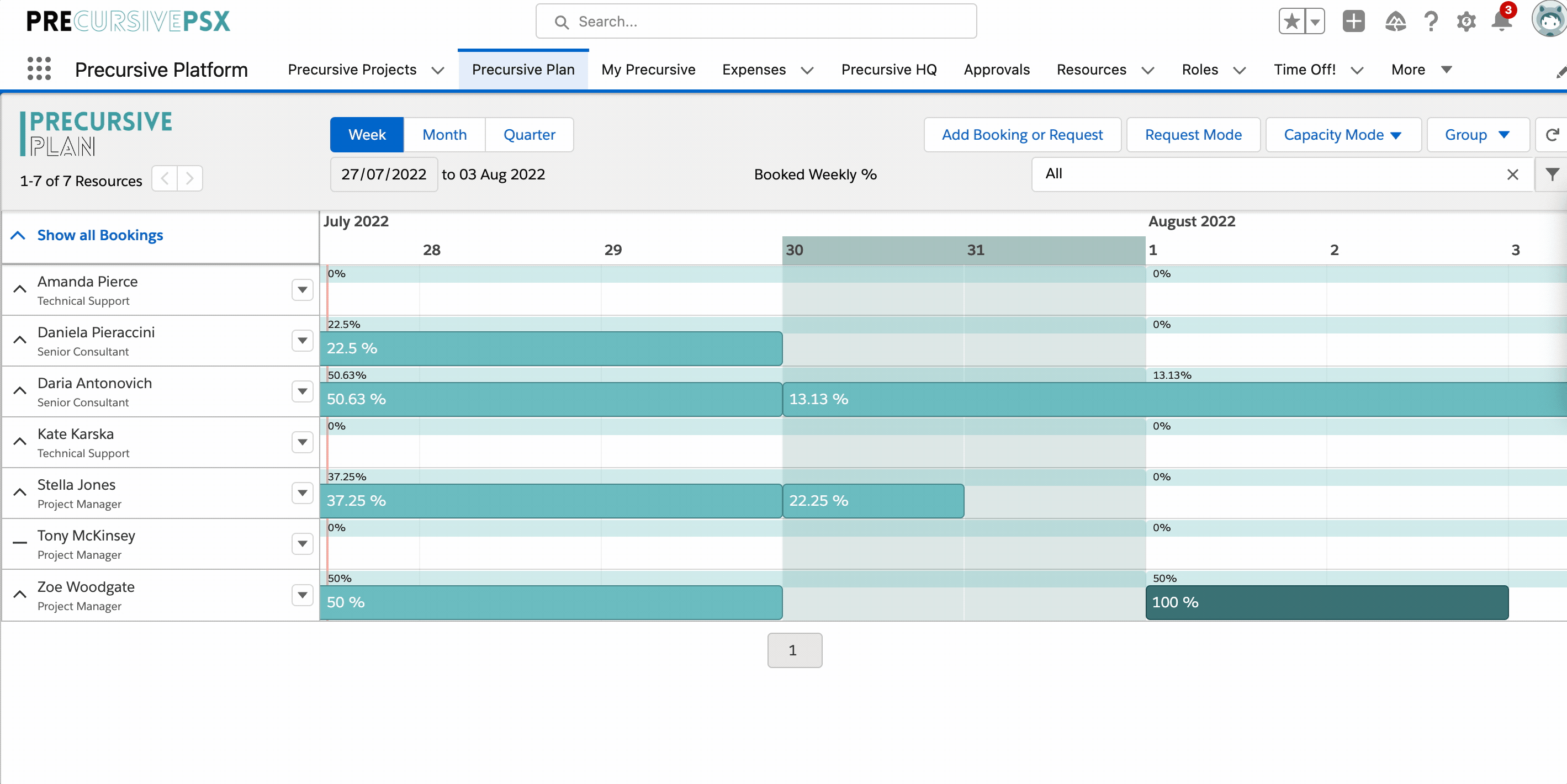
Task: Open the notifications bell
Action: point(1501,20)
